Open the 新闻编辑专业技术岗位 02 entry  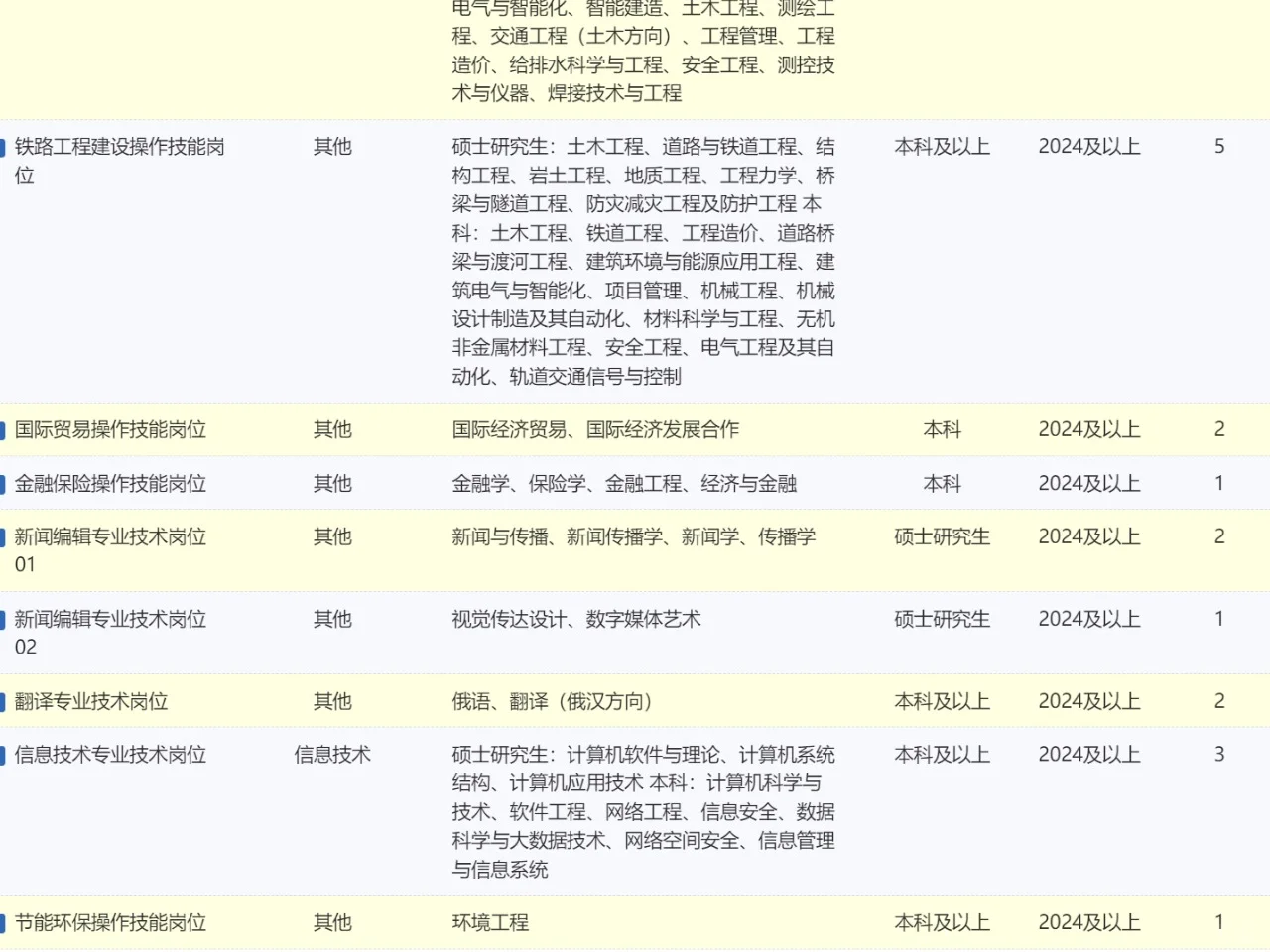tap(110, 633)
